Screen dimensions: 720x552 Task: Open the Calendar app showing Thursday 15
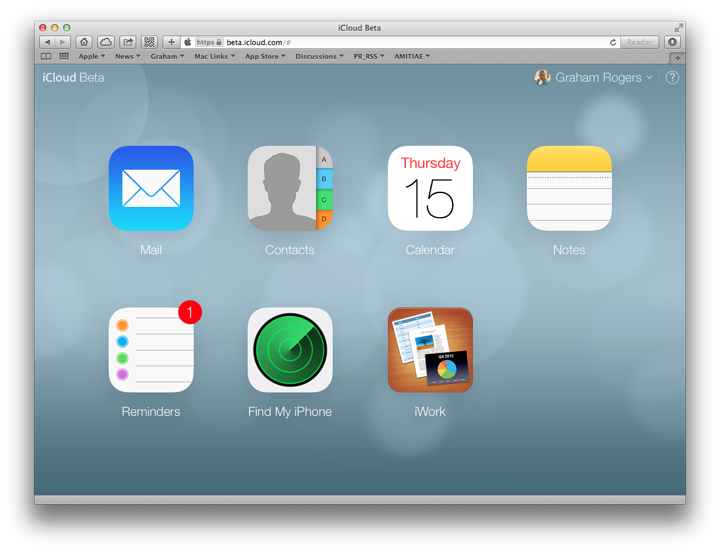pos(430,188)
